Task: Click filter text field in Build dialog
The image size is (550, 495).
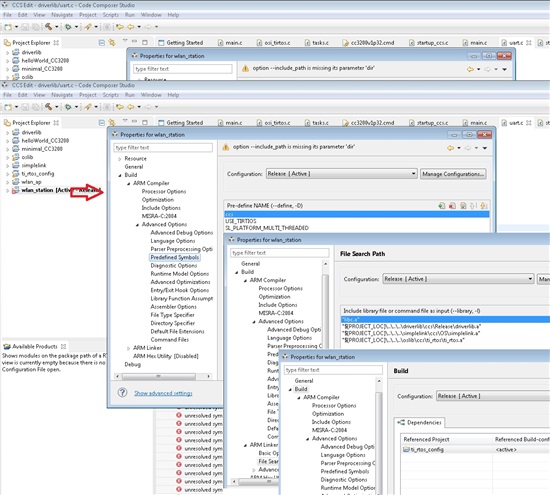Action: (333, 370)
